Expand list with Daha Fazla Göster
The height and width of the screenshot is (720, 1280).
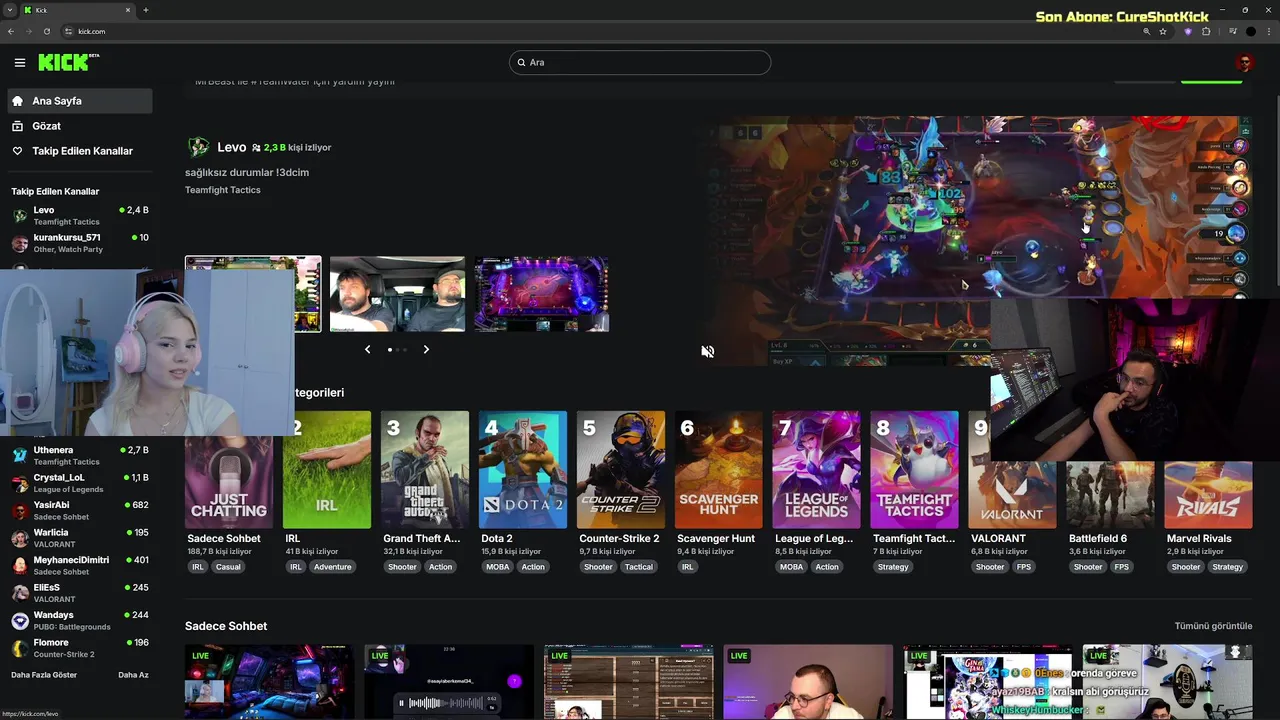pyautogui.click(x=44, y=675)
